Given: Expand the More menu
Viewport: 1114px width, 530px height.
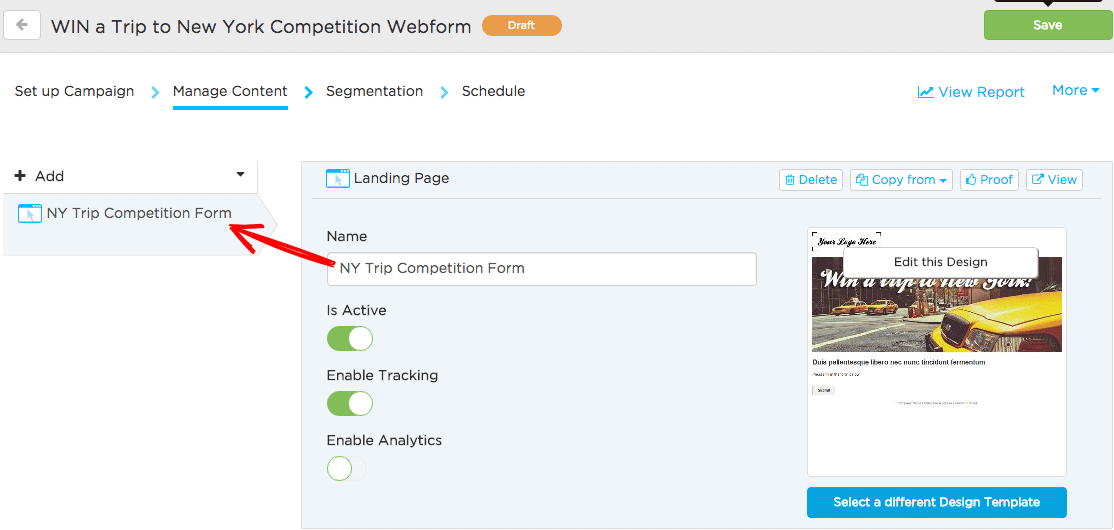Looking at the screenshot, I should point(1076,90).
